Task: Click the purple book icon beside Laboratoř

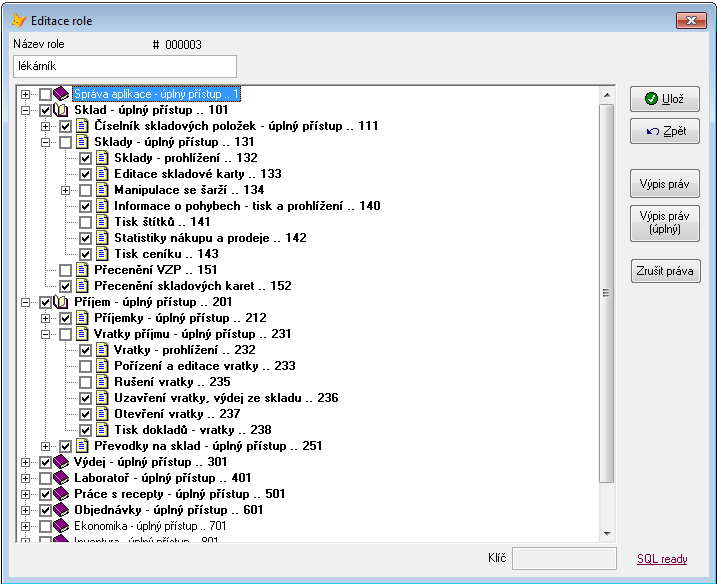Action: coord(62,478)
